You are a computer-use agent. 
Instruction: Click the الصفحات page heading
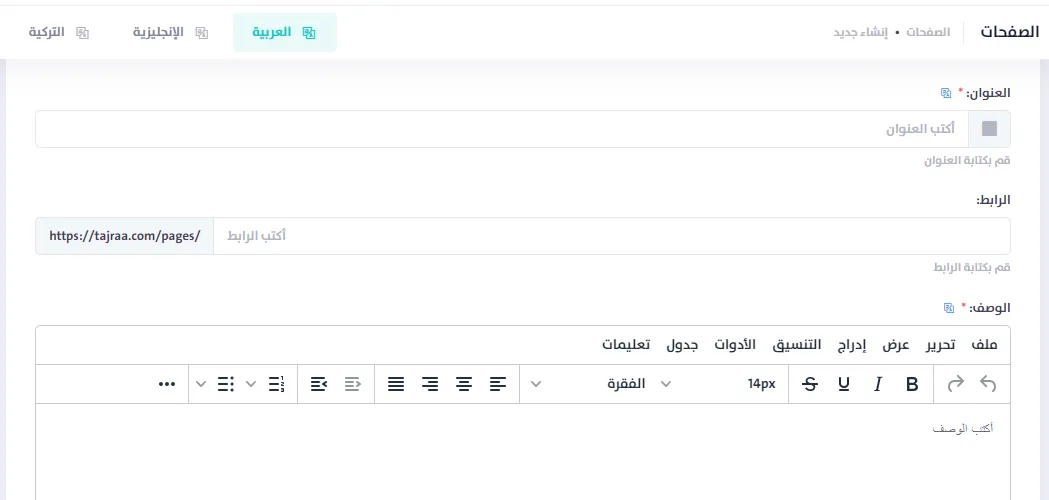(x=1010, y=32)
